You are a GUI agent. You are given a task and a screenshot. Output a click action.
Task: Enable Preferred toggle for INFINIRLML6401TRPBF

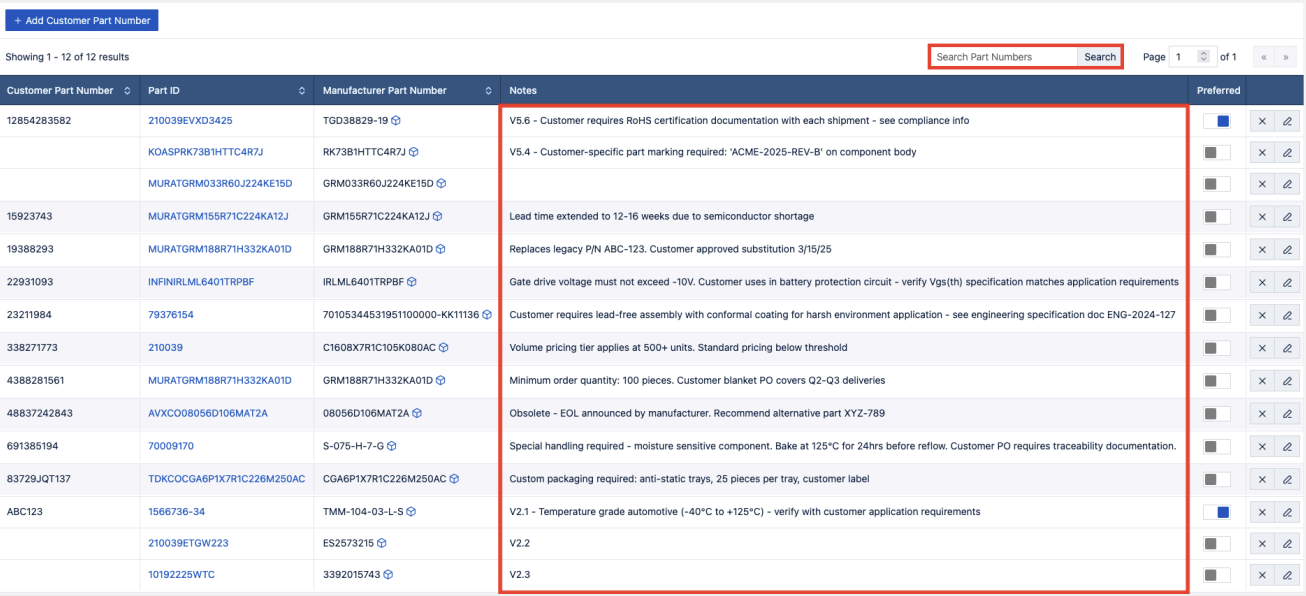coord(1217,282)
